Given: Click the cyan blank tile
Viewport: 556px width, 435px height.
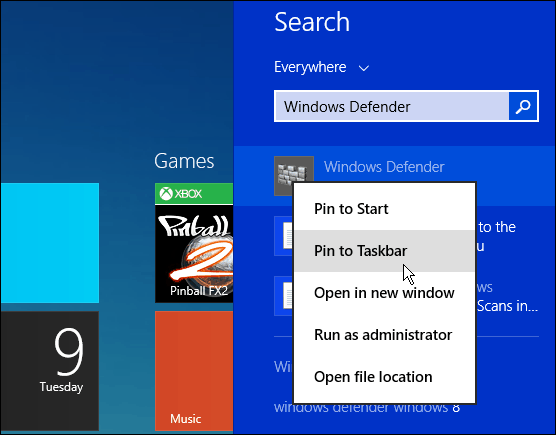Looking at the screenshot, I should 50,242.
